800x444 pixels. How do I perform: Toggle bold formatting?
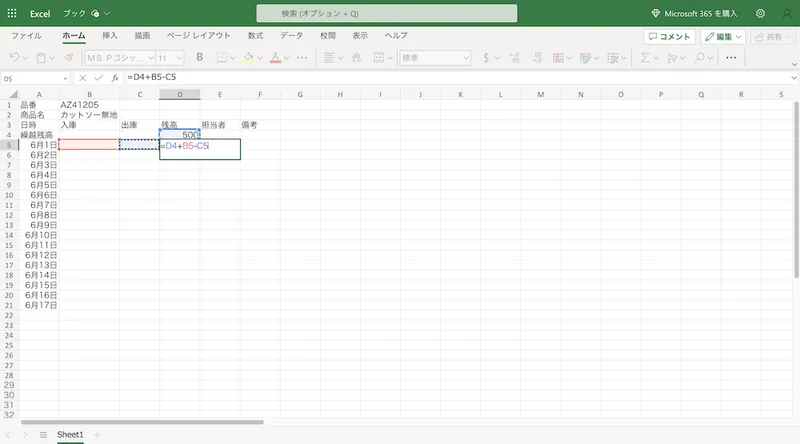tap(199, 57)
